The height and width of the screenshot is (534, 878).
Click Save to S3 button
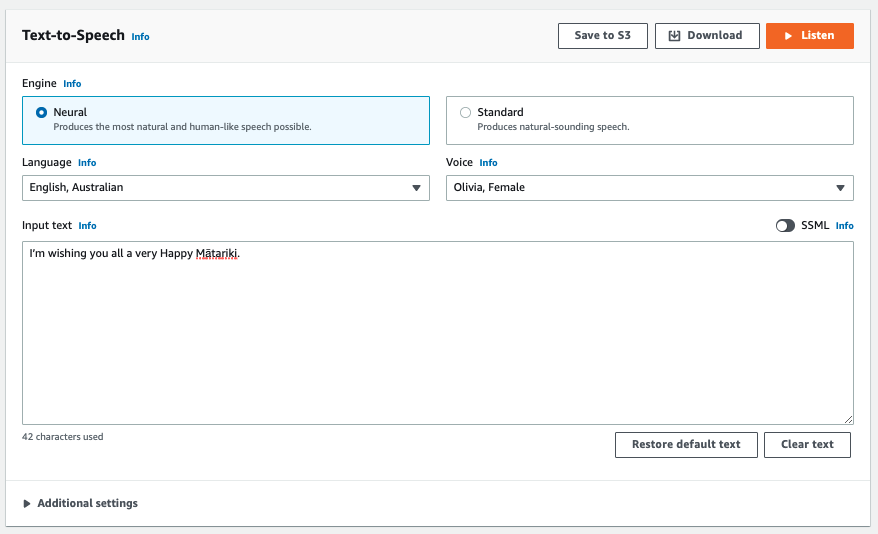(602, 36)
